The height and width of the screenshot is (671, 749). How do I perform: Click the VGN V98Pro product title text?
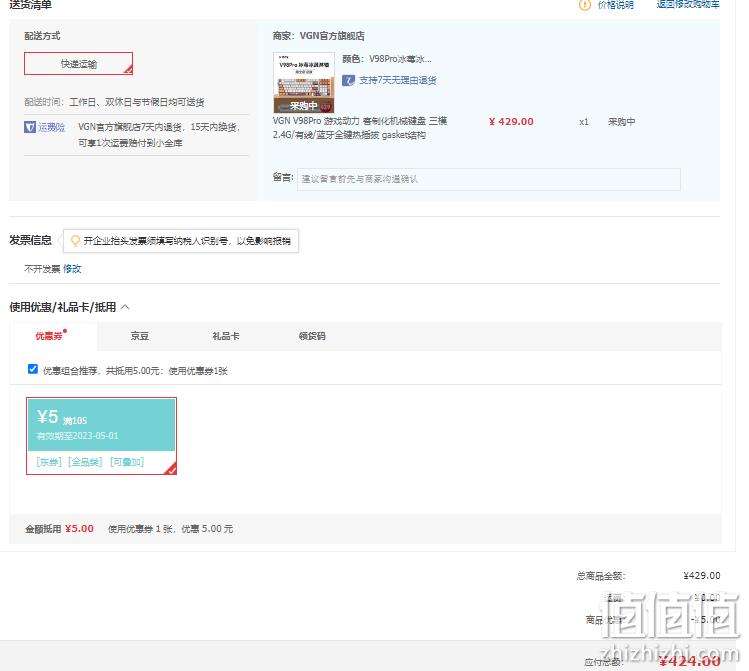(x=360, y=128)
